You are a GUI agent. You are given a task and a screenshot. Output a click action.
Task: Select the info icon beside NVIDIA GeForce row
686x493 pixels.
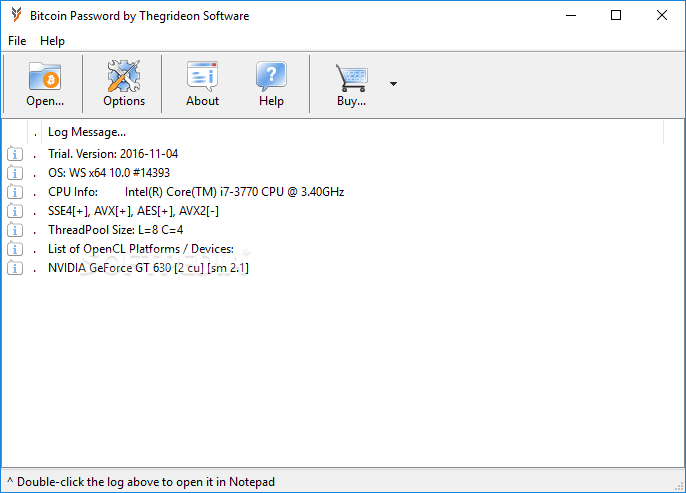(15, 268)
